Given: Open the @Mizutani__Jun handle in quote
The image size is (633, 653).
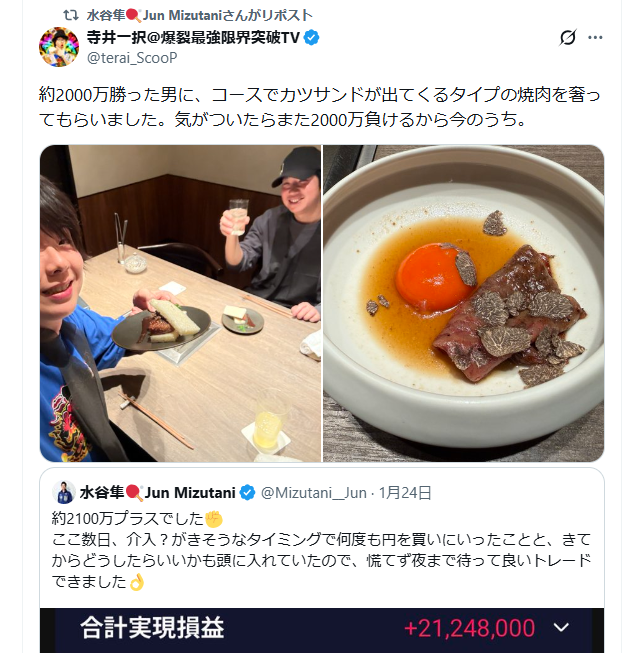Looking at the screenshot, I should (314, 493).
